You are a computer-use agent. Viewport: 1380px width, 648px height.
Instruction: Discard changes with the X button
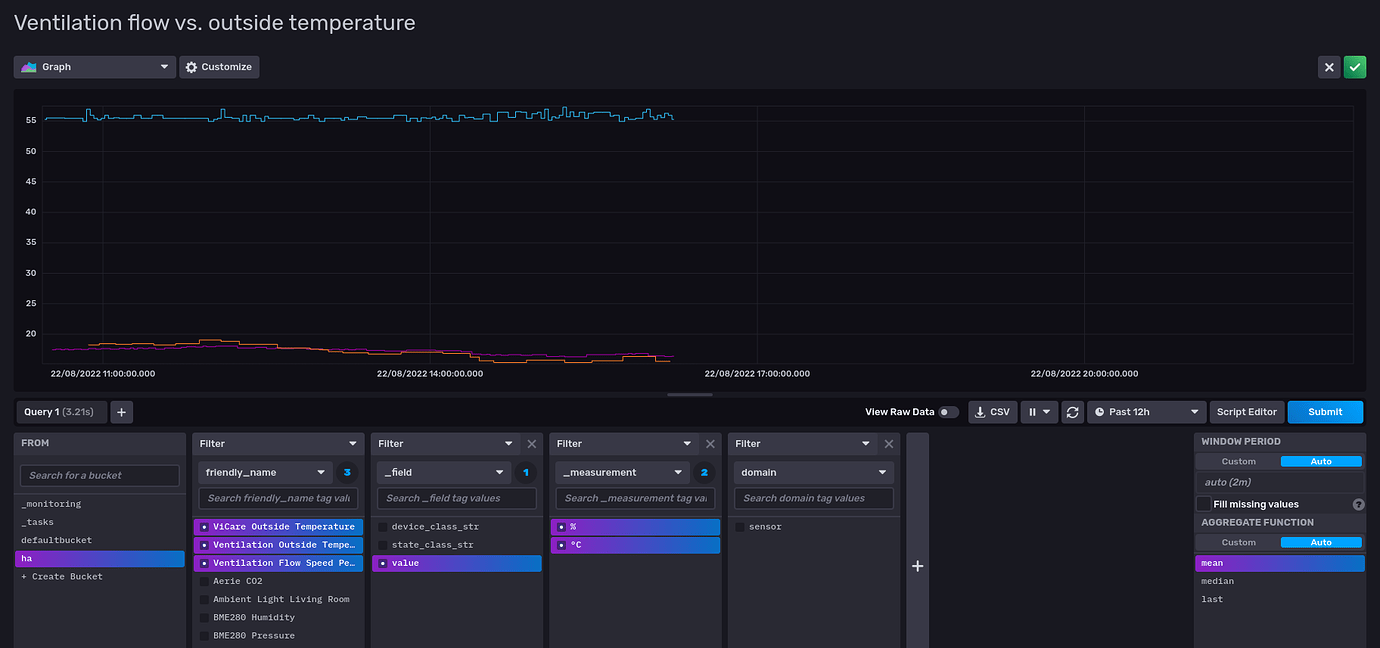coord(1329,67)
